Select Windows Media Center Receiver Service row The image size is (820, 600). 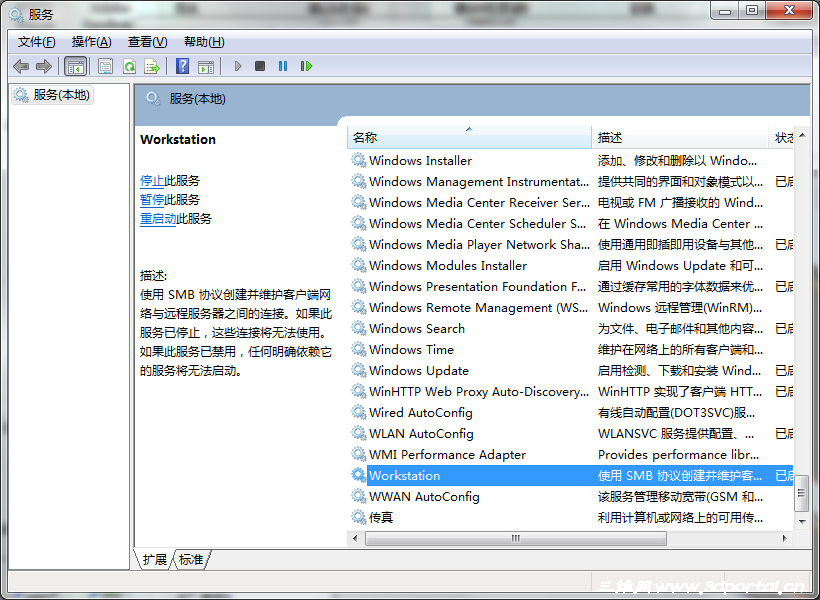coord(571,202)
